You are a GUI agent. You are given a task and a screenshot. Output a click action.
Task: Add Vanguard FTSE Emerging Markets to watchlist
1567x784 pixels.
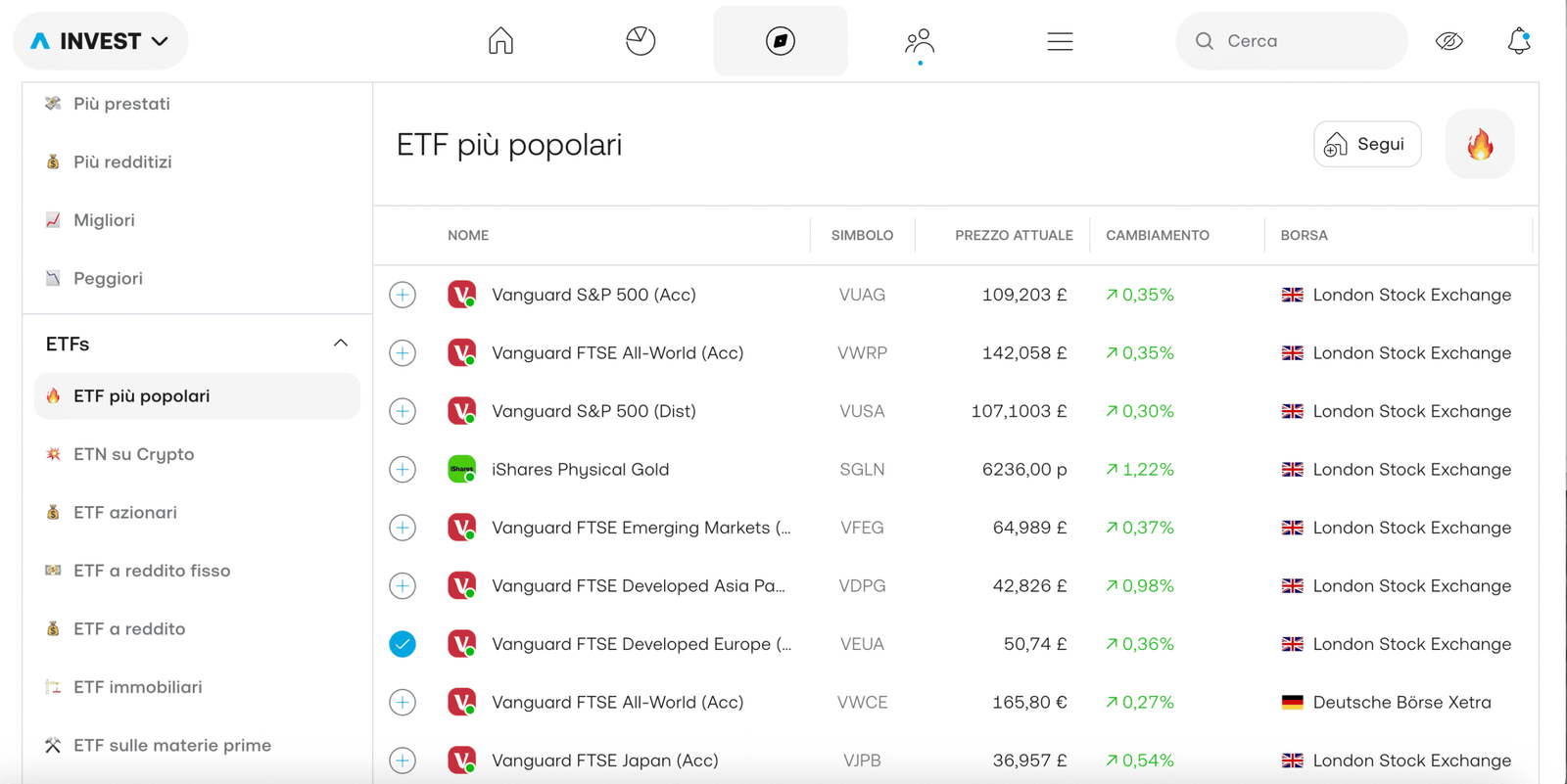point(403,528)
